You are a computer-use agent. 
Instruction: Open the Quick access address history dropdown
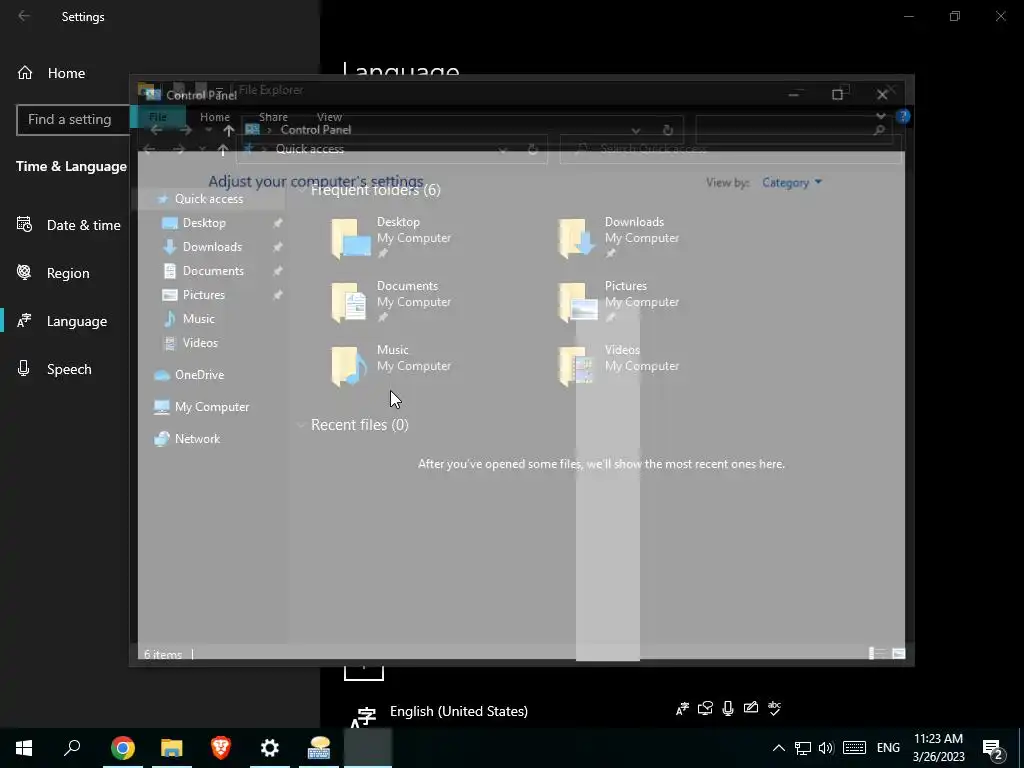pyautogui.click(x=502, y=150)
